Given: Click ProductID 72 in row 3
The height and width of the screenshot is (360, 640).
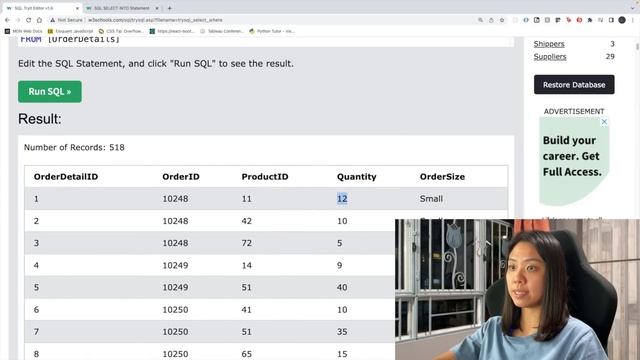Looking at the screenshot, I should 247,243.
